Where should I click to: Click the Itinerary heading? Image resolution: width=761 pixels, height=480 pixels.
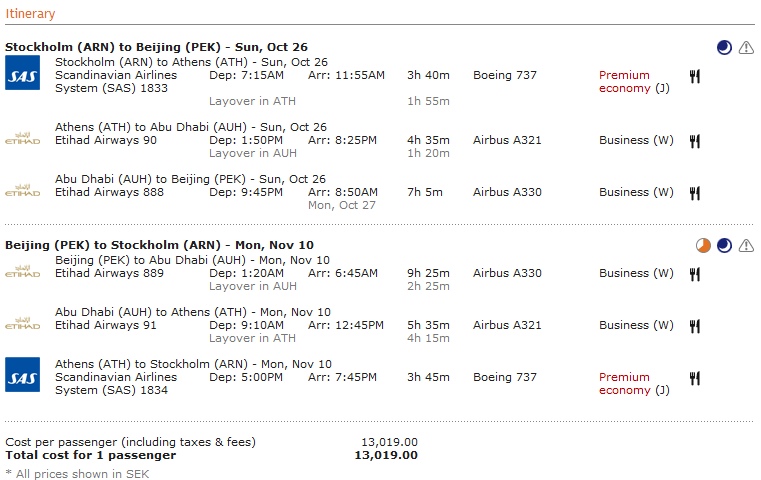coord(30,14)
